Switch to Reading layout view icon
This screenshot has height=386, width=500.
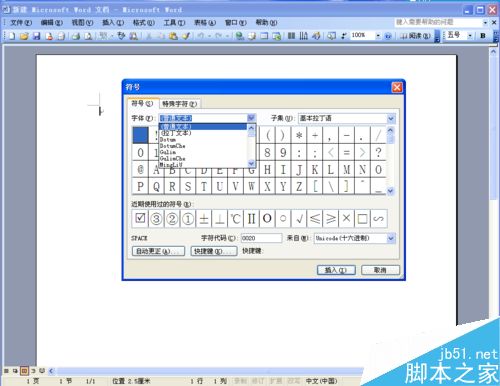click(42, 371)
